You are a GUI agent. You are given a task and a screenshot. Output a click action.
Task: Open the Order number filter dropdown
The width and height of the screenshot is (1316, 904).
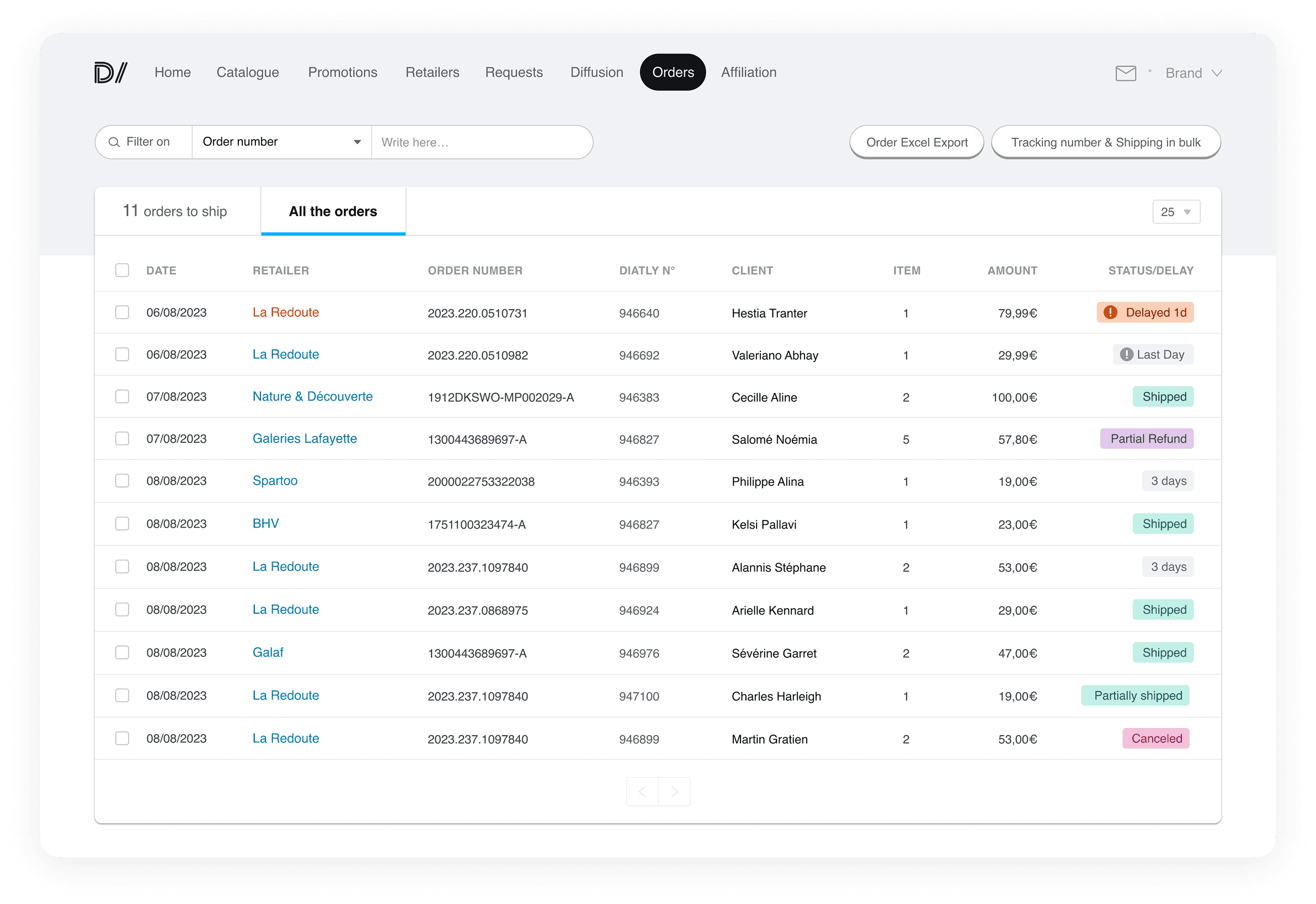click(281, 142)
